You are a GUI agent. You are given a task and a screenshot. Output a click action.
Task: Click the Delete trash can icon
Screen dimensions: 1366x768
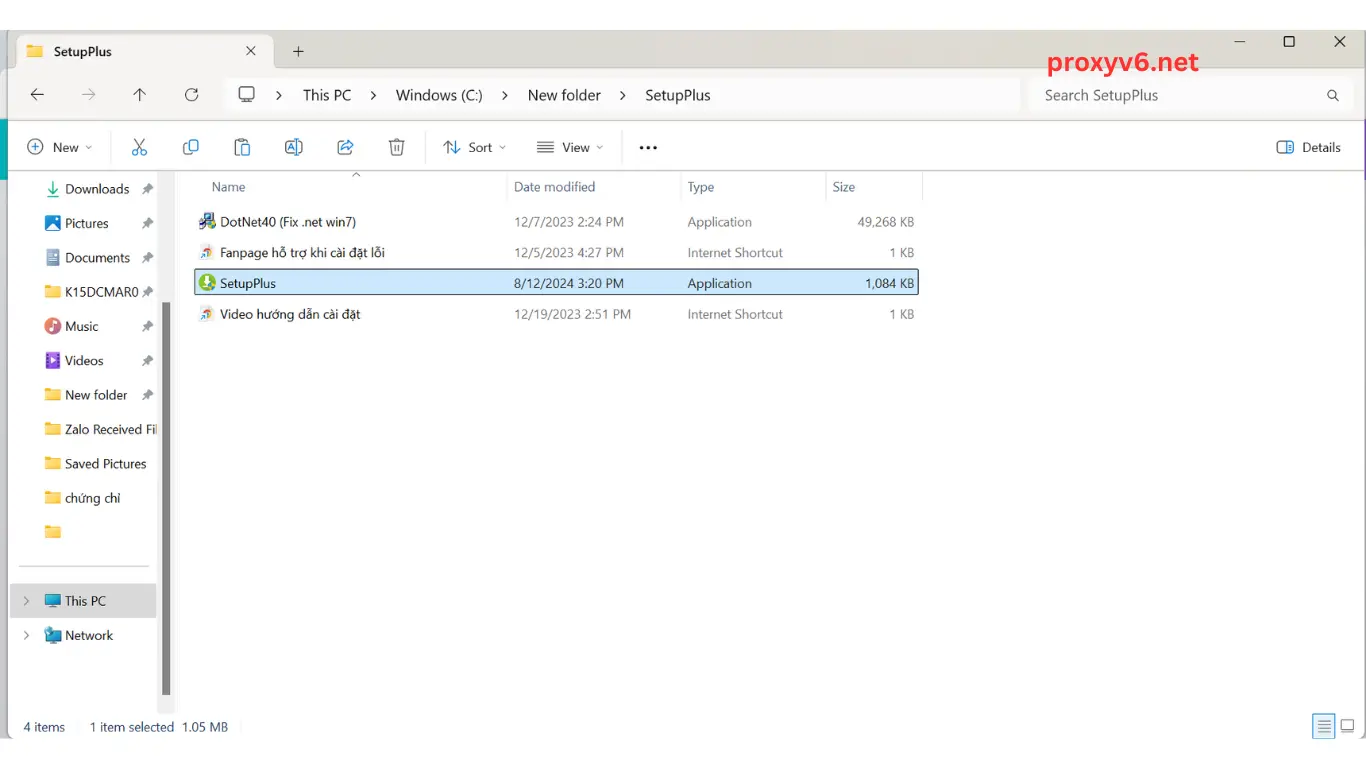pos(397,147)
